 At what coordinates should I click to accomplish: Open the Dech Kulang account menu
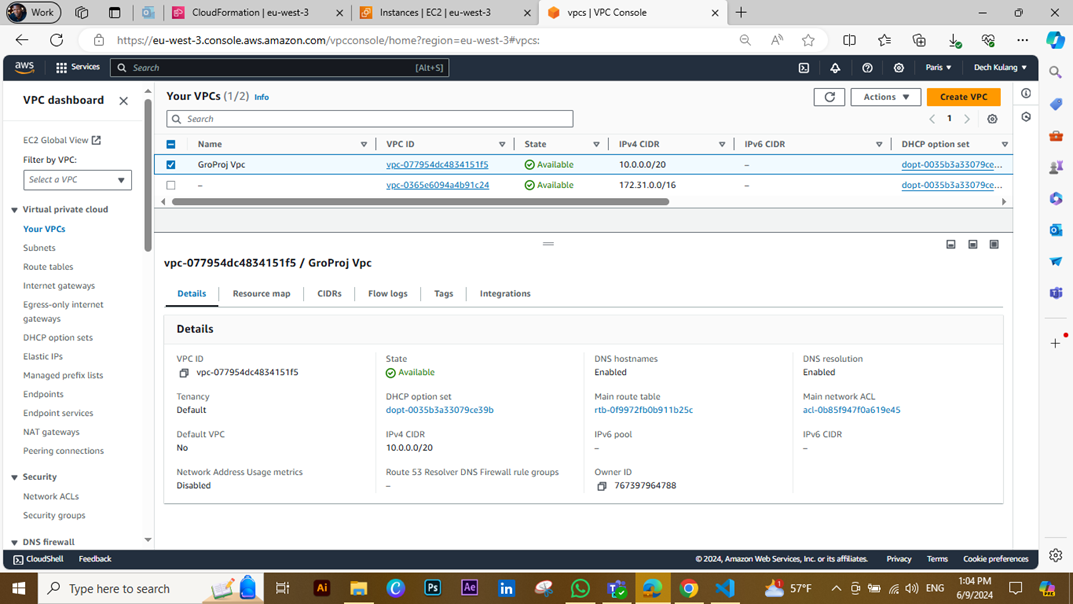tap(1000, 68)
